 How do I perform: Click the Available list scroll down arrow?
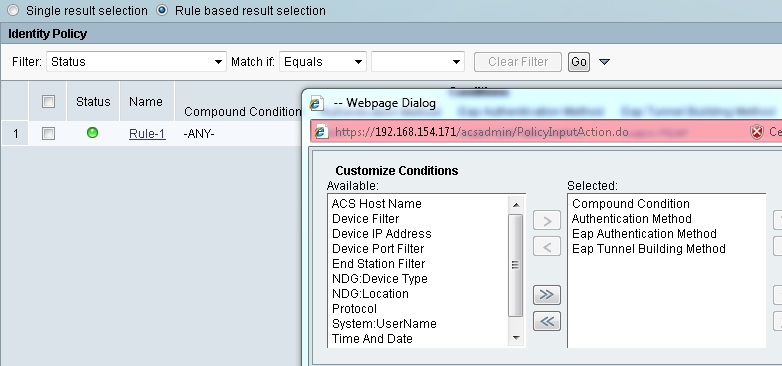516,338
